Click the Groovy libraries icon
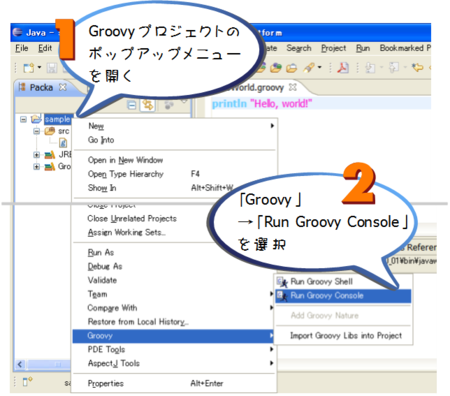Viewport: 450px width, 396px height. coord(50,166)
